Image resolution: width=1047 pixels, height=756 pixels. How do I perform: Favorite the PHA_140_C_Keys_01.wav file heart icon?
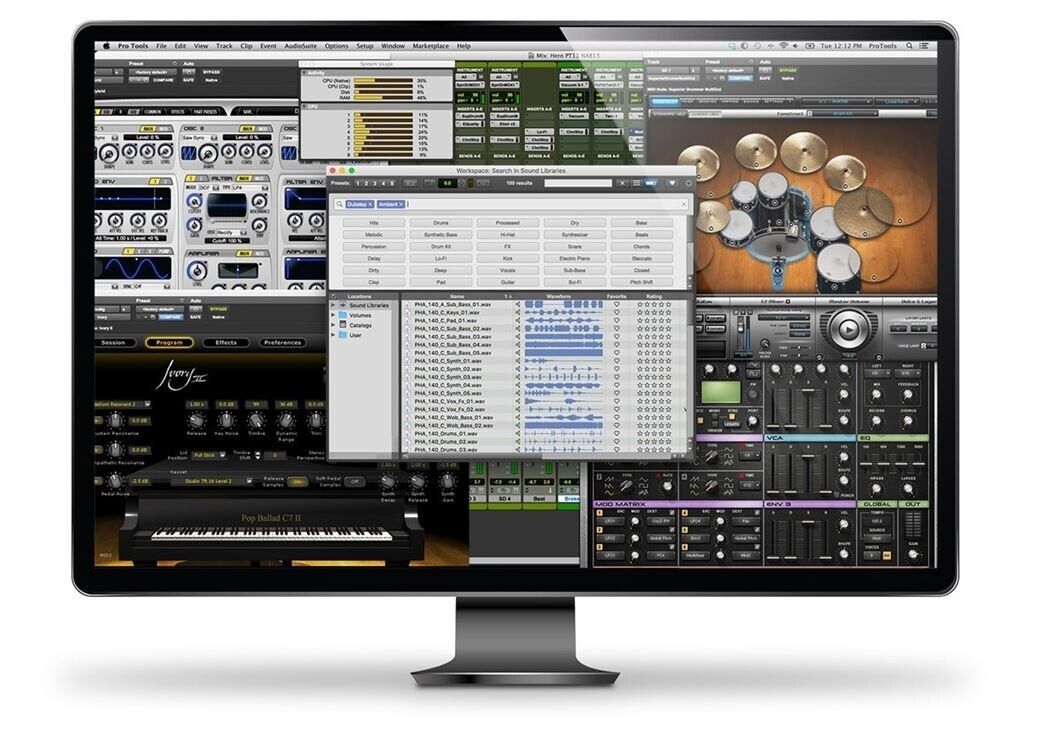tap(617, 313)
